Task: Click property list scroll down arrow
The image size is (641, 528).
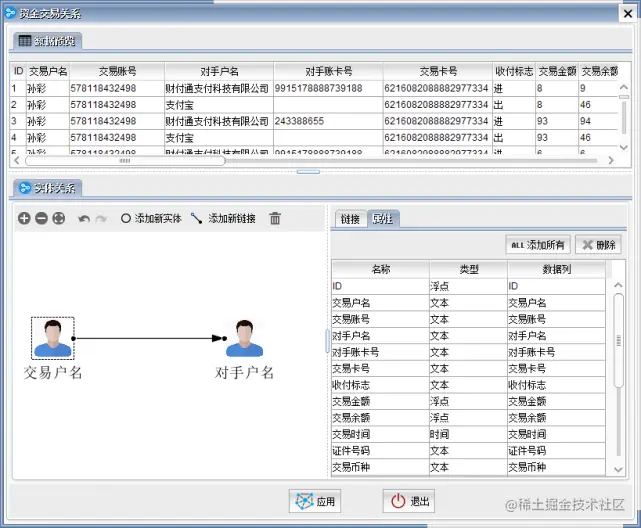Action: [619, 470]
